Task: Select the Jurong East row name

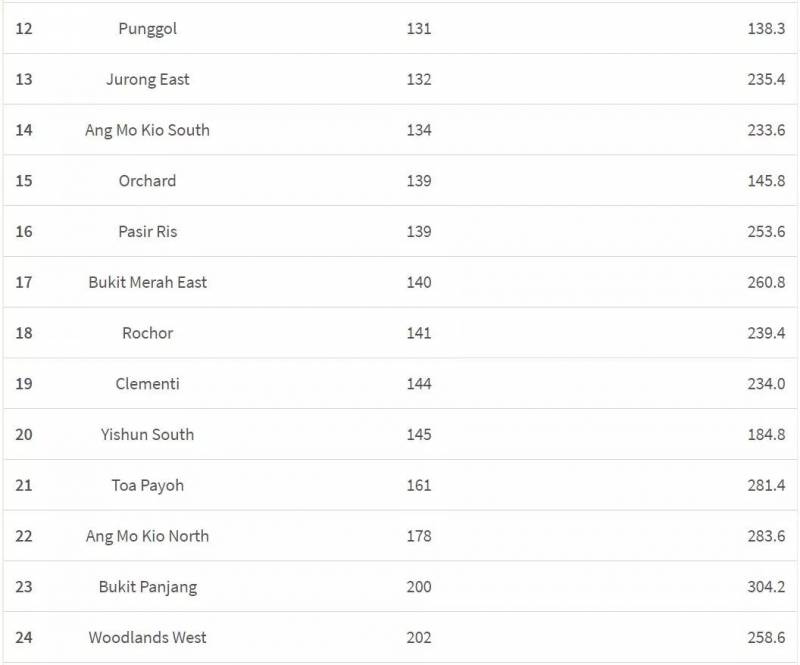Action: click(147, 80)
